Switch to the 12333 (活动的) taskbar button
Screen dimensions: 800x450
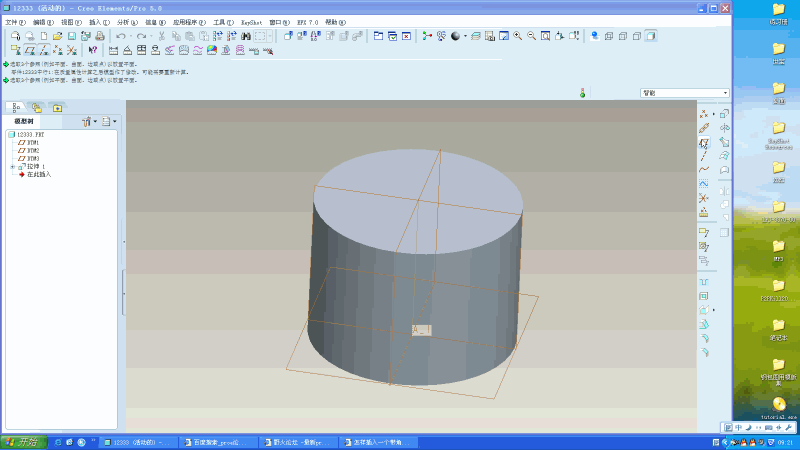click(x=139, y=442)
